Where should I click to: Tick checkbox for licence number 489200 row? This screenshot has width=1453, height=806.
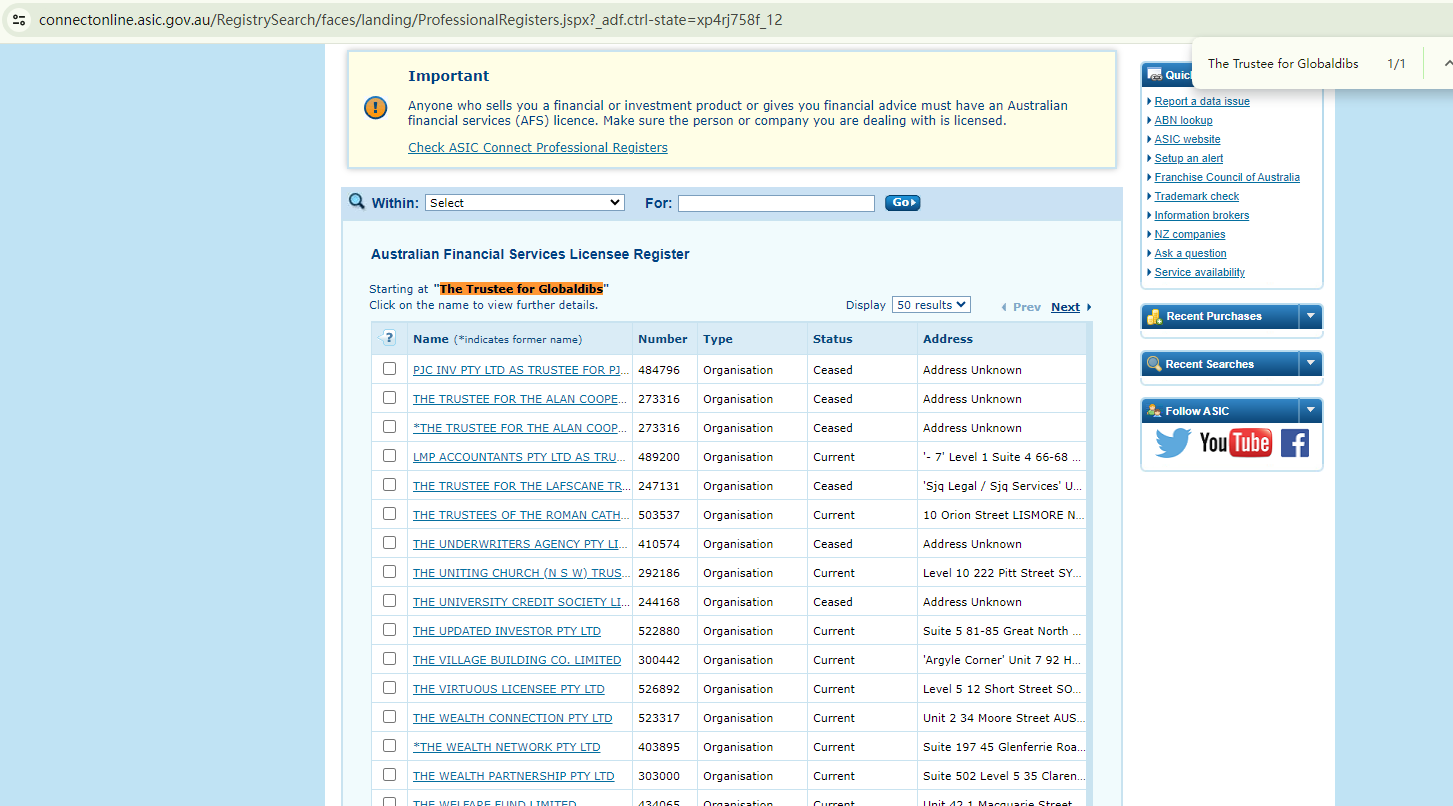click(390, 456)
